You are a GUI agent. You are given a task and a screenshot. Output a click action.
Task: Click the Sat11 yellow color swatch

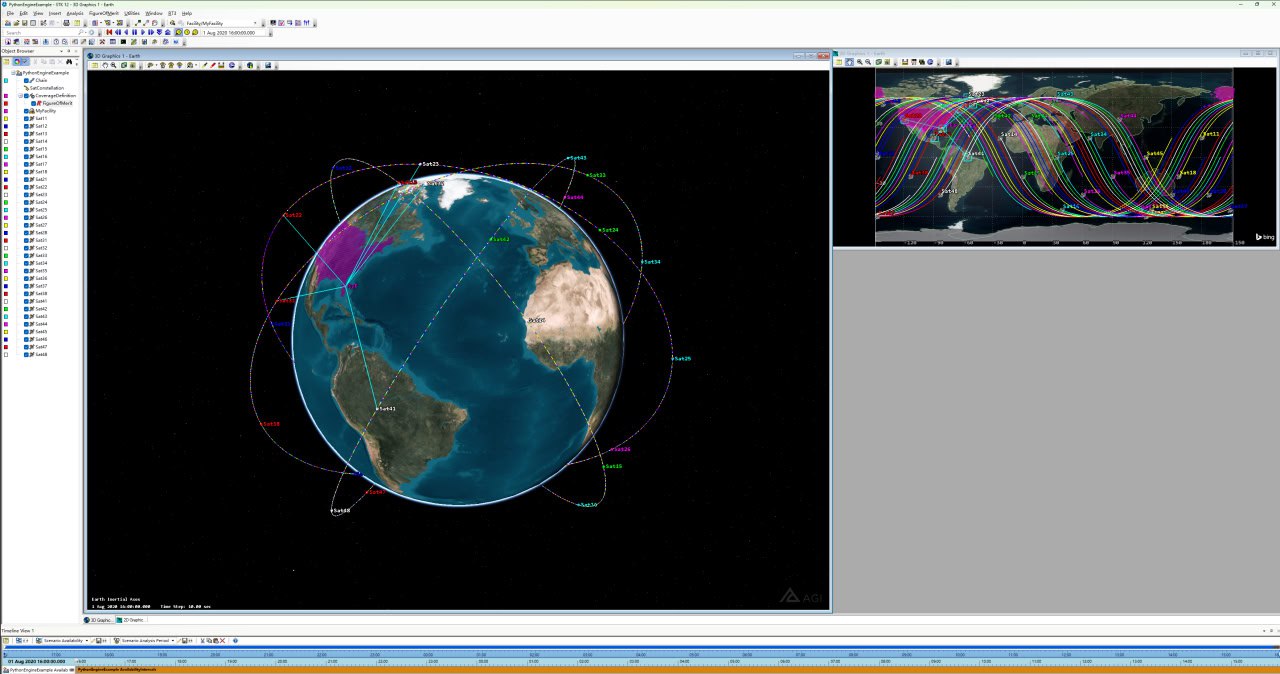6,118
